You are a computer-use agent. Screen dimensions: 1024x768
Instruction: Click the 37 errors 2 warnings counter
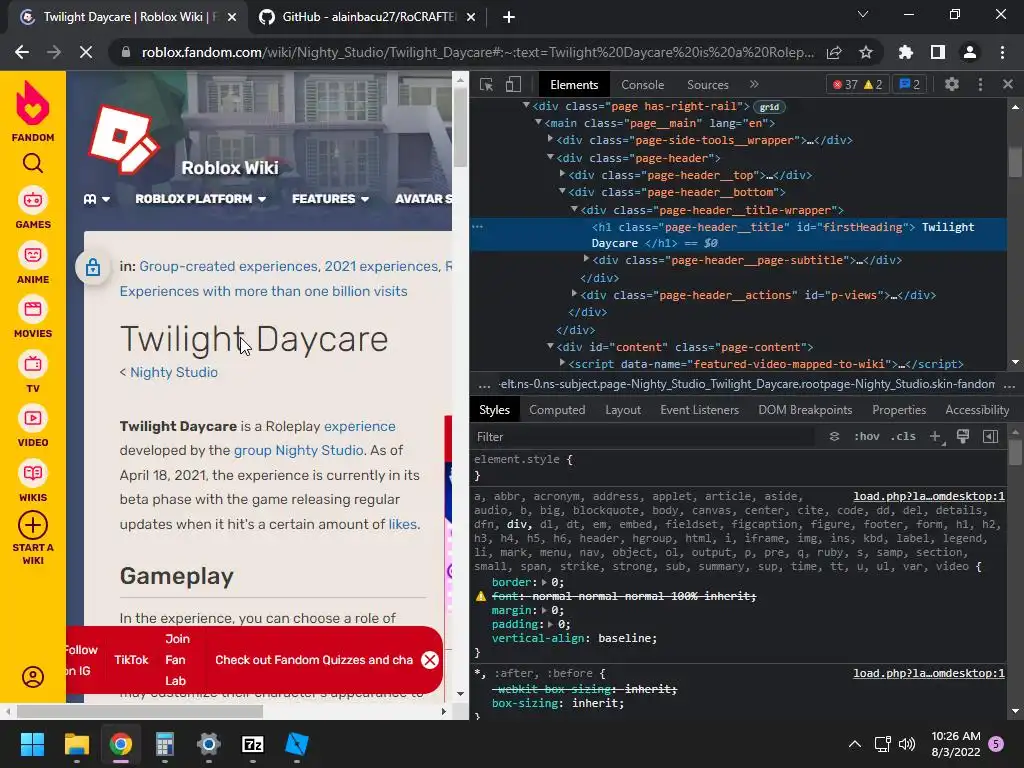click(857, 84)
